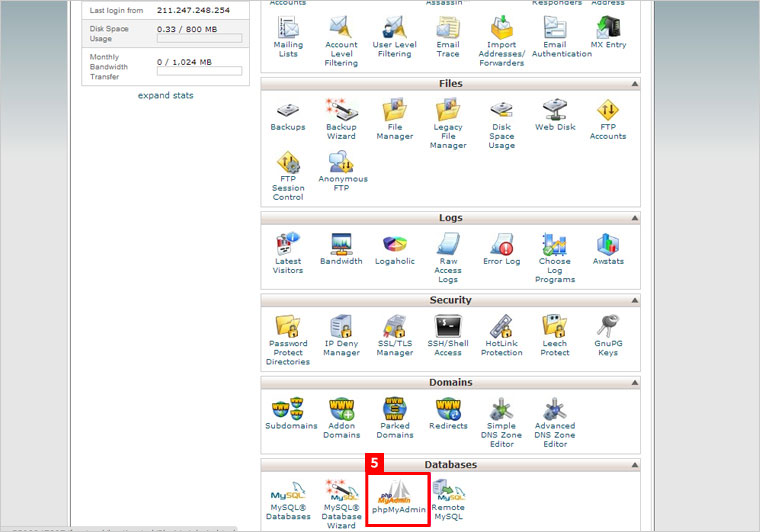Screen dimensions: 760x532
Task: Click the Disk Space Usage bar
Action: click(199, 39)
